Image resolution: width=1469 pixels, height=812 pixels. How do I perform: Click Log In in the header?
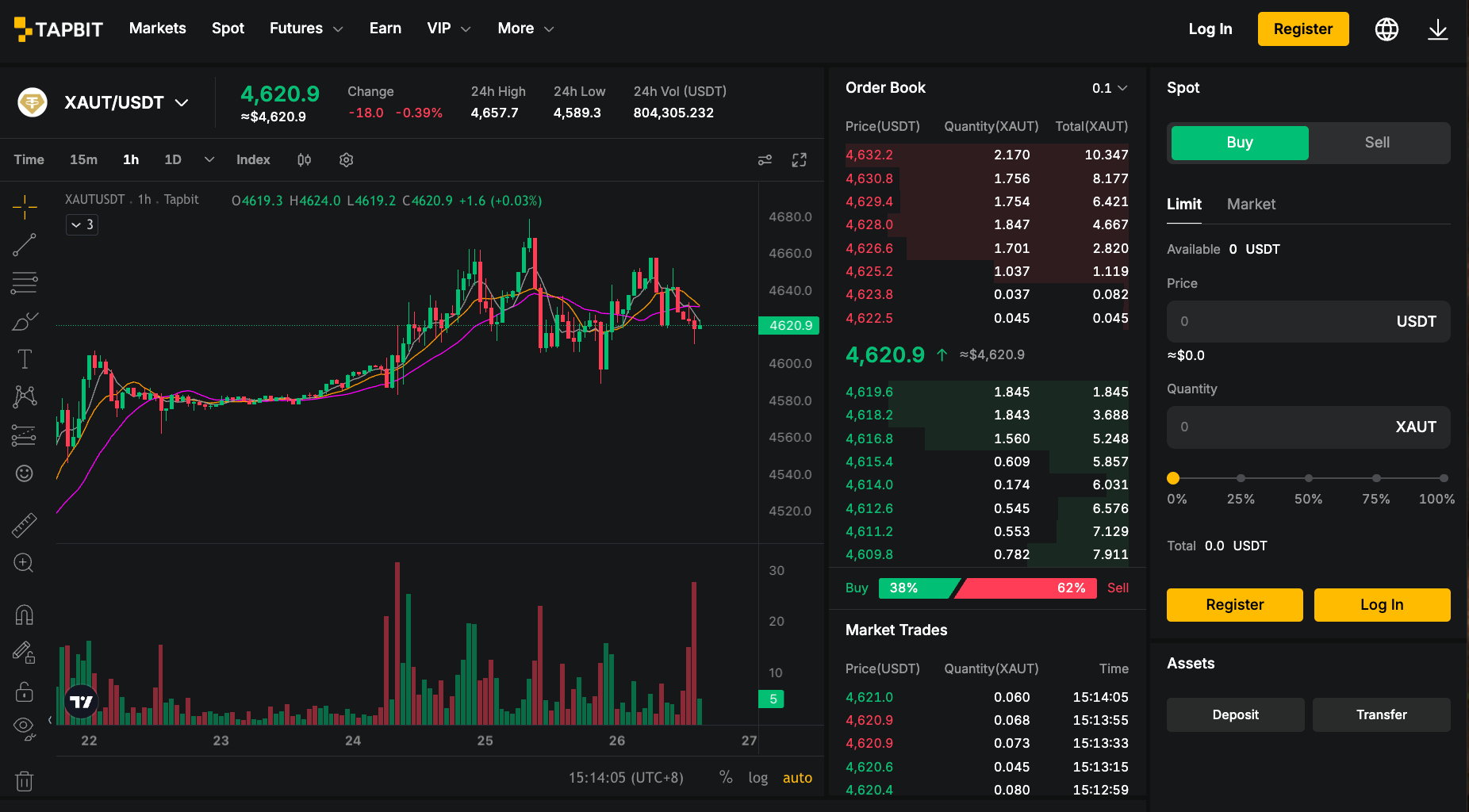(1210, 29)
